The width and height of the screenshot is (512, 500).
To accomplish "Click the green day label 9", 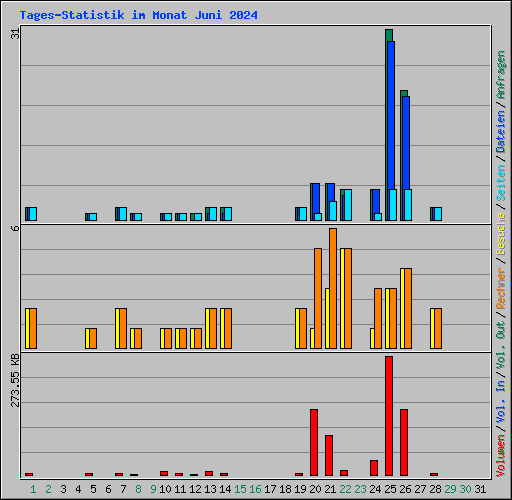I will click(153, 489).
